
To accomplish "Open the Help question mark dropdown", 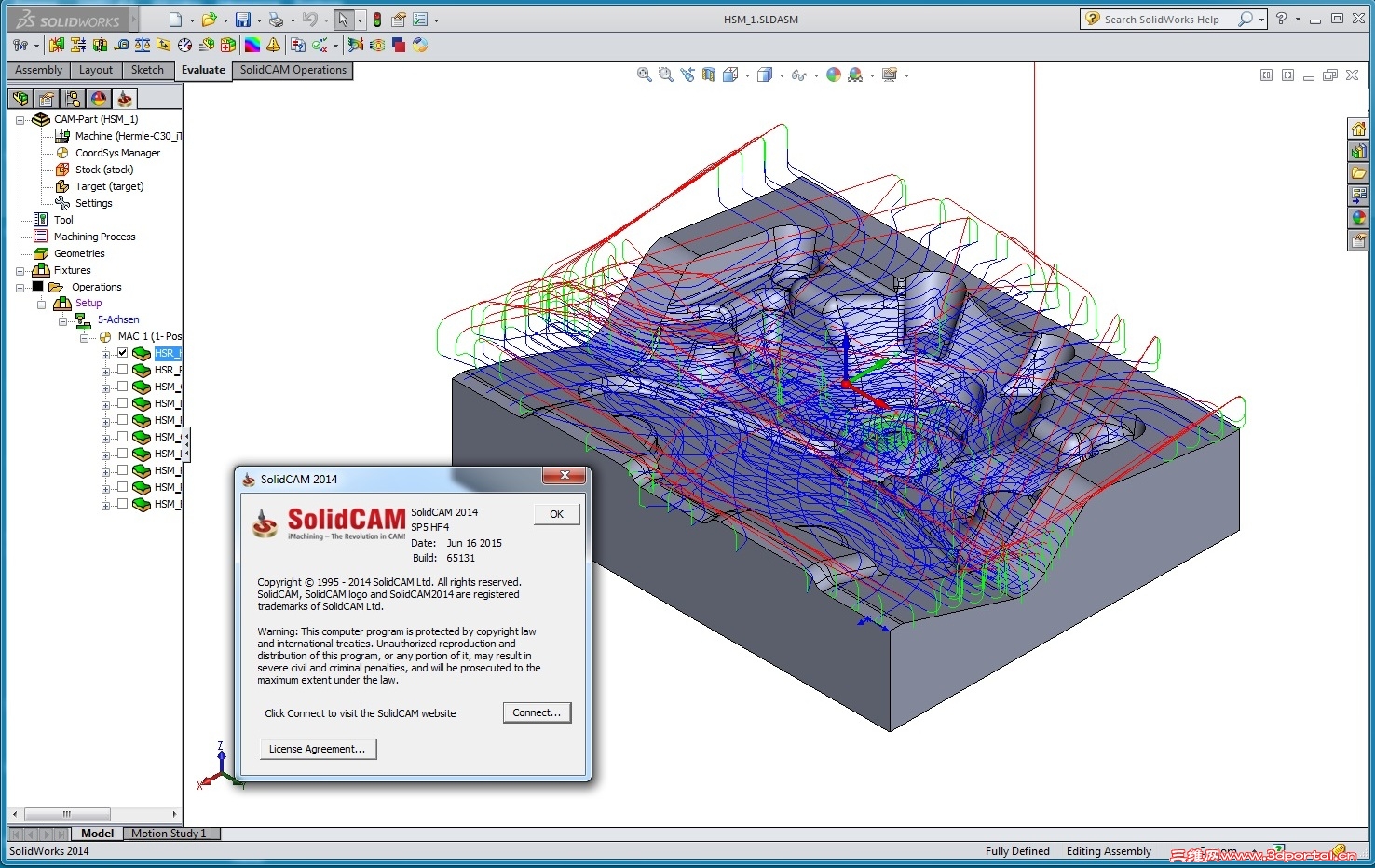I will pyautogui.click(x=1298, y=20).
